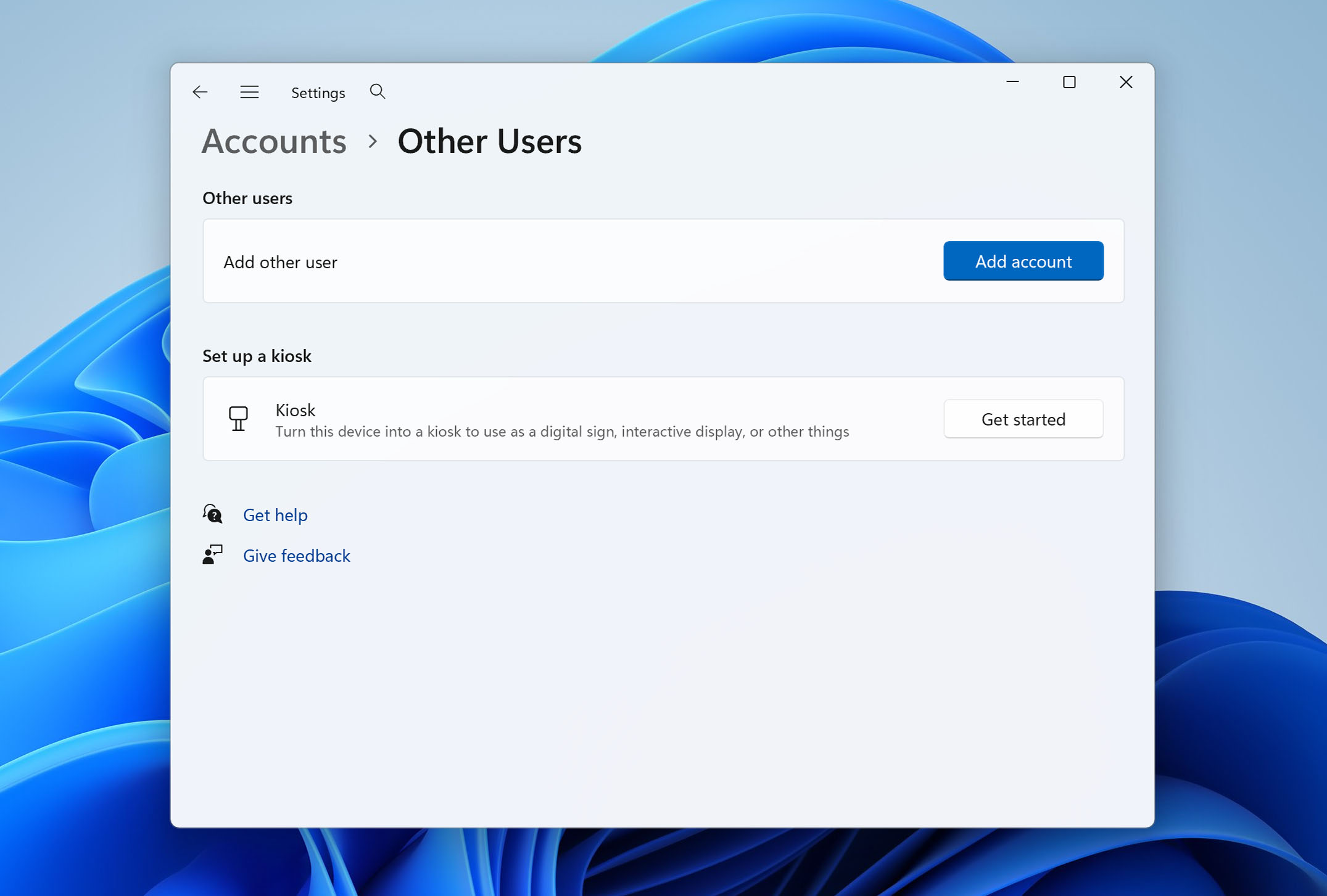The height and width of the screenshot is (896, 1327).
Task: Click Get started to set up a kiosk
Action: [1023, 419]
